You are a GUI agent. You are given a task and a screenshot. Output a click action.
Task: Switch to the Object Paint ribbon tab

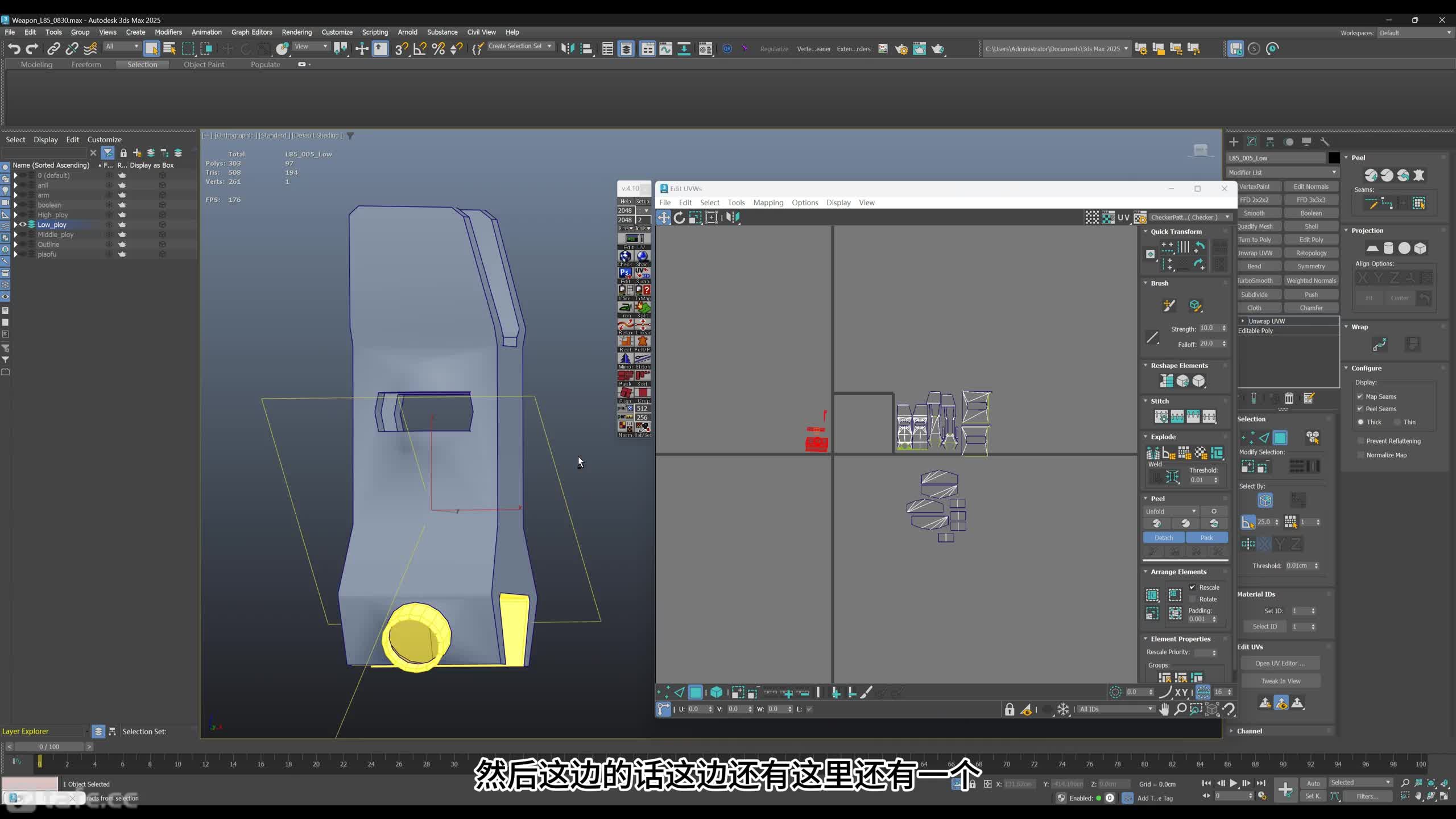tap(204, 64)
